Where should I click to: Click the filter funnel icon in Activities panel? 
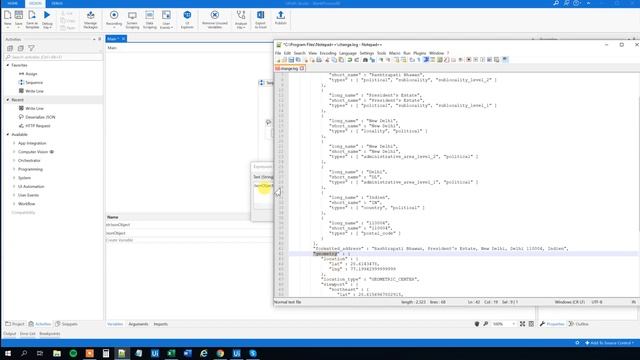click(31, 48)
